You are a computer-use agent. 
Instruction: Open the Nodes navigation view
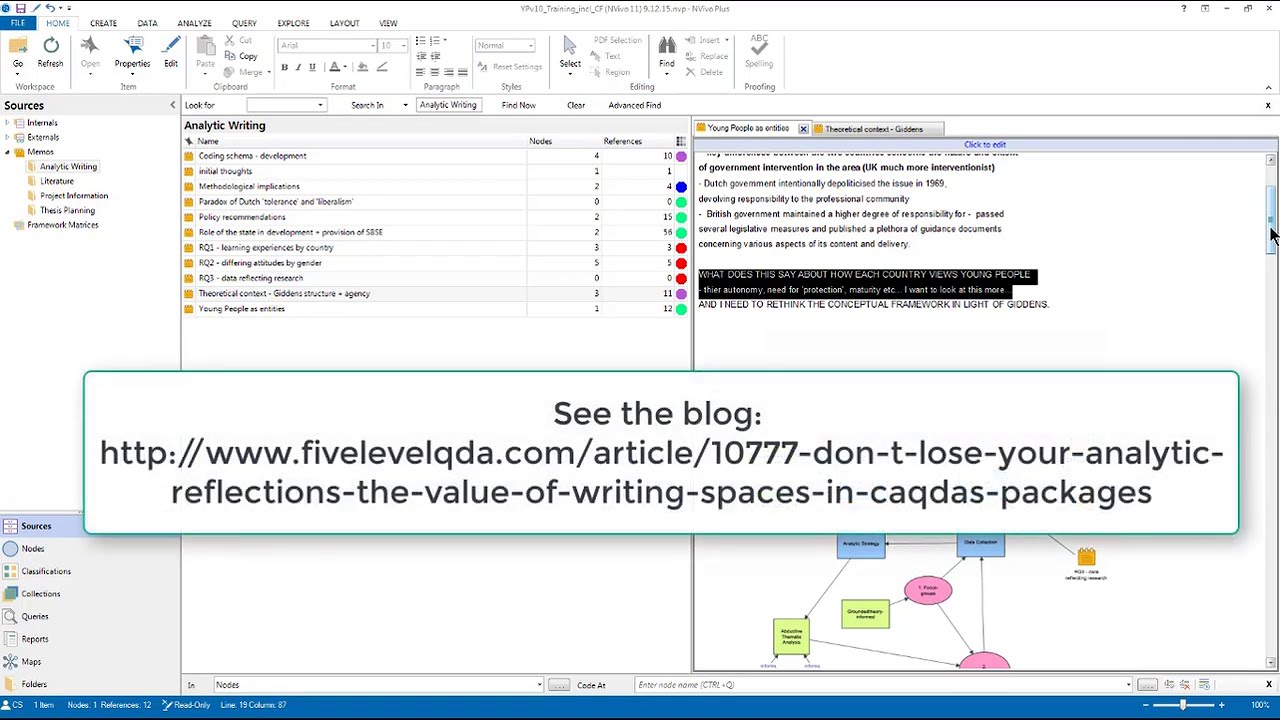pos(33,548)
